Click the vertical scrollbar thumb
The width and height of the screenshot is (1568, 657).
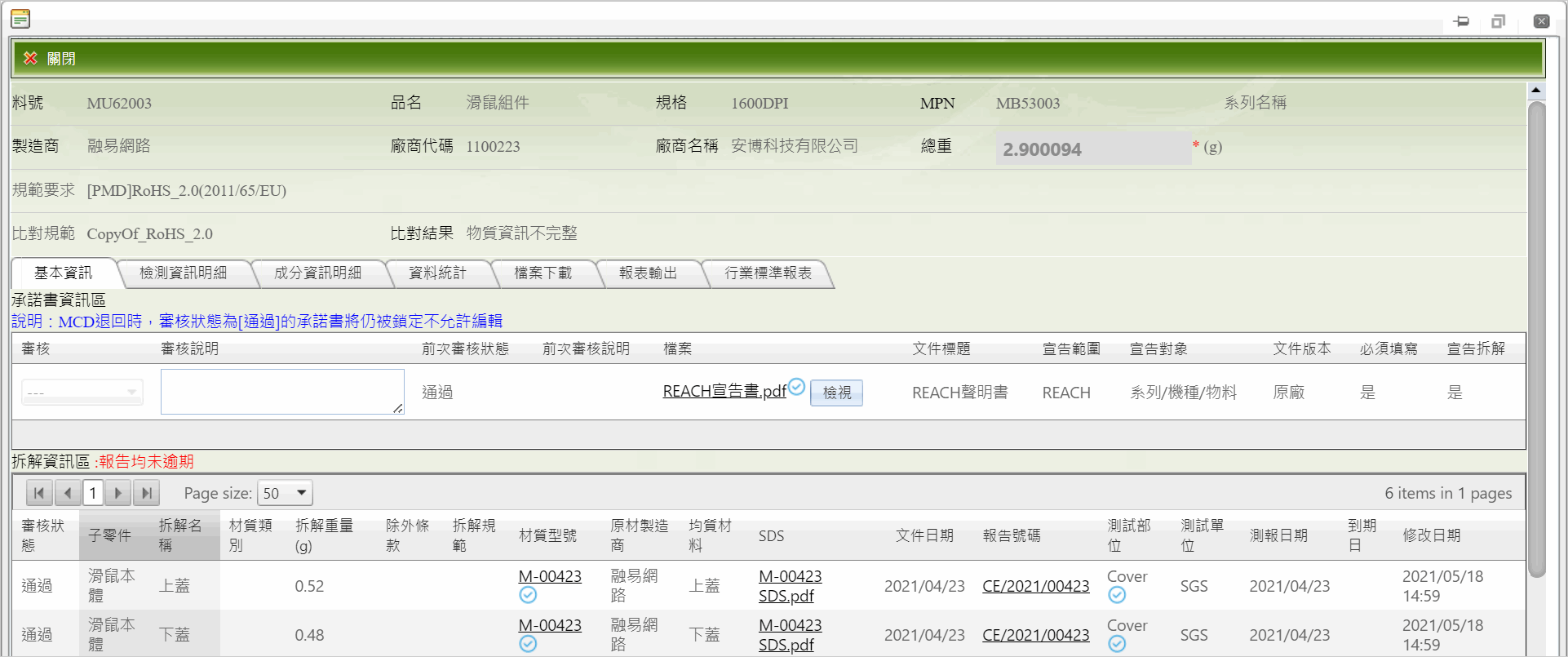(1536, 339)
